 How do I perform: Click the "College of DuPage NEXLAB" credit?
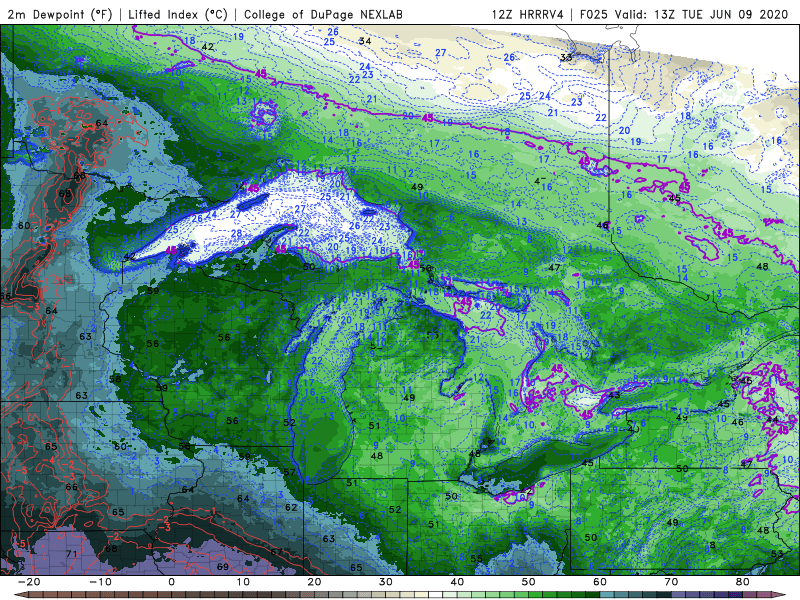[323, 14]
